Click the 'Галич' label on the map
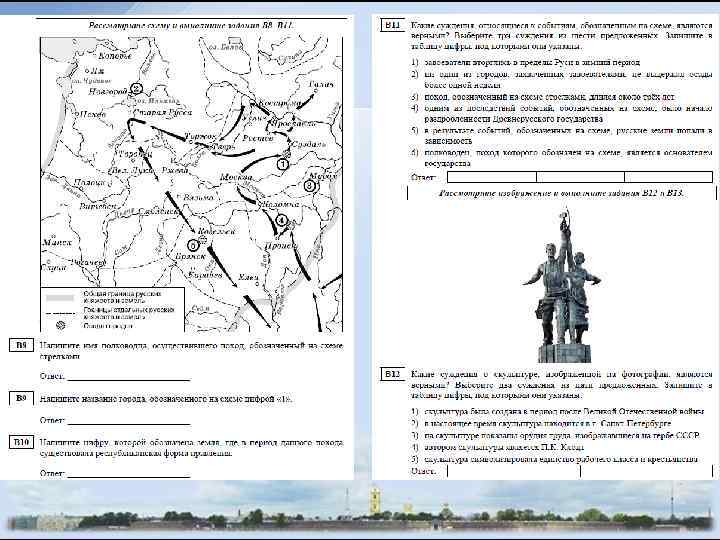The height and width of the screenshot is (540, 720). [x=321, y=84]
